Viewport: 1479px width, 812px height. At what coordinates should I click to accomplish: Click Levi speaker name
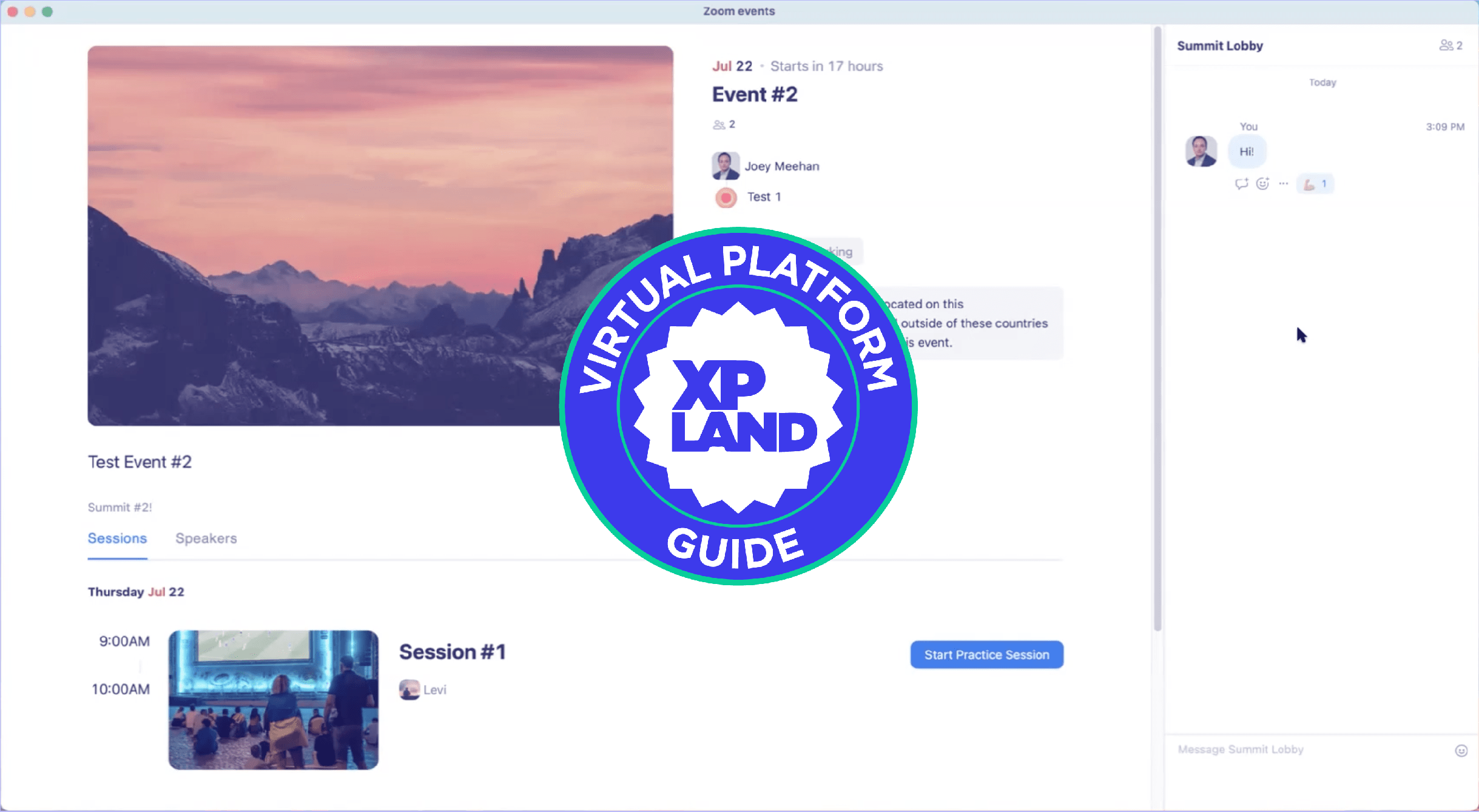pyautogui.click(x=435, y=690)
